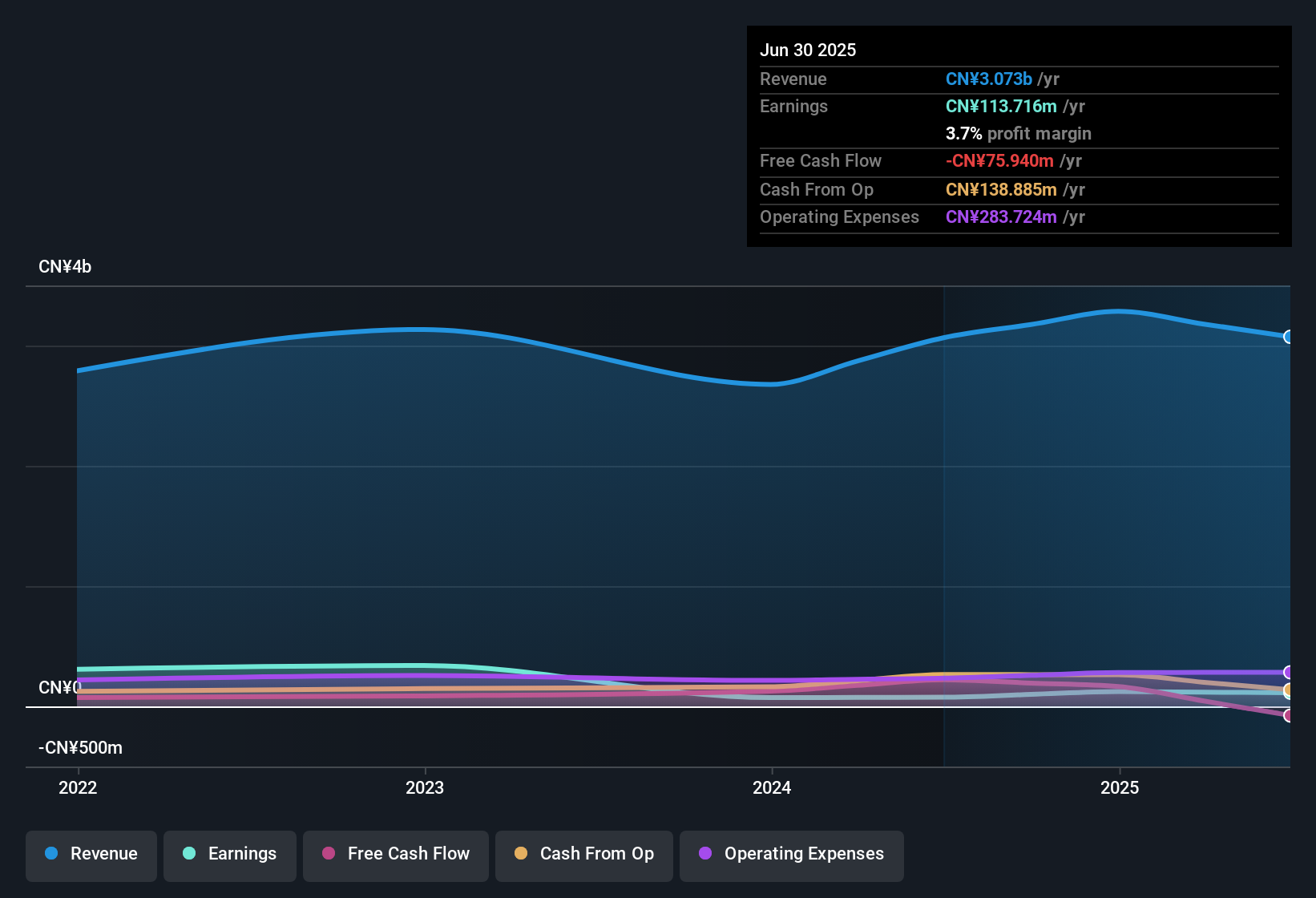Click the Free Cash Flow legend button
Image resolution: width=1316 pixels, height=898 pixels.
395,855
